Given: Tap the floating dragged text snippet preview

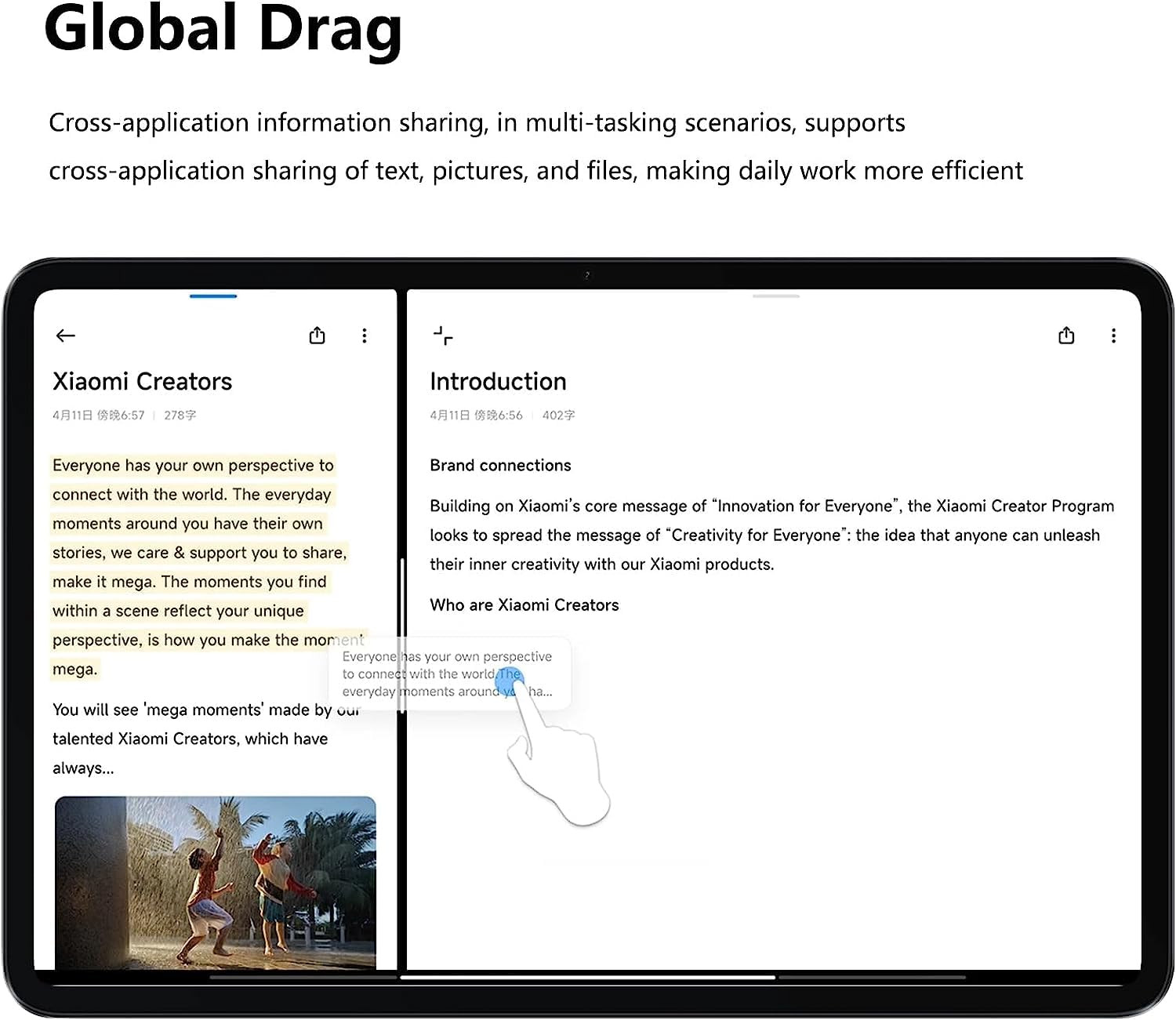Looking at the screenshot, I should click(449, 674).
